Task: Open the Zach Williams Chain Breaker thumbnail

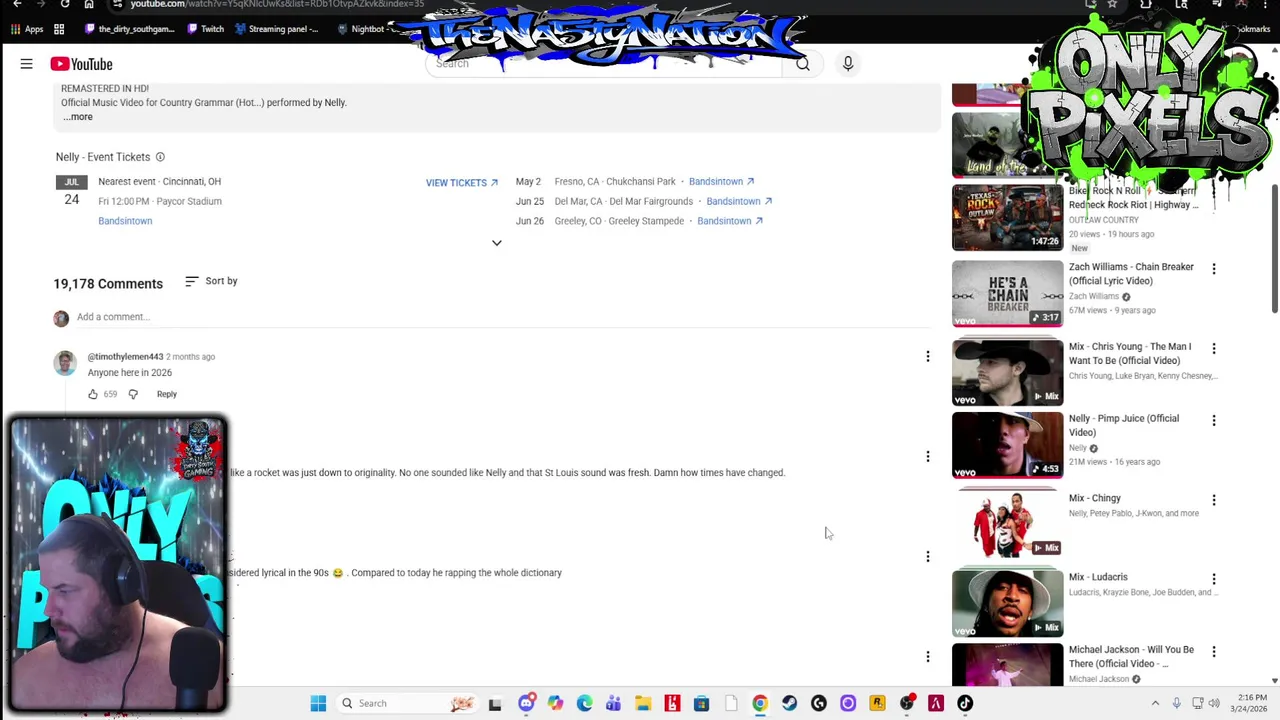Action: tap(1007, 294)
